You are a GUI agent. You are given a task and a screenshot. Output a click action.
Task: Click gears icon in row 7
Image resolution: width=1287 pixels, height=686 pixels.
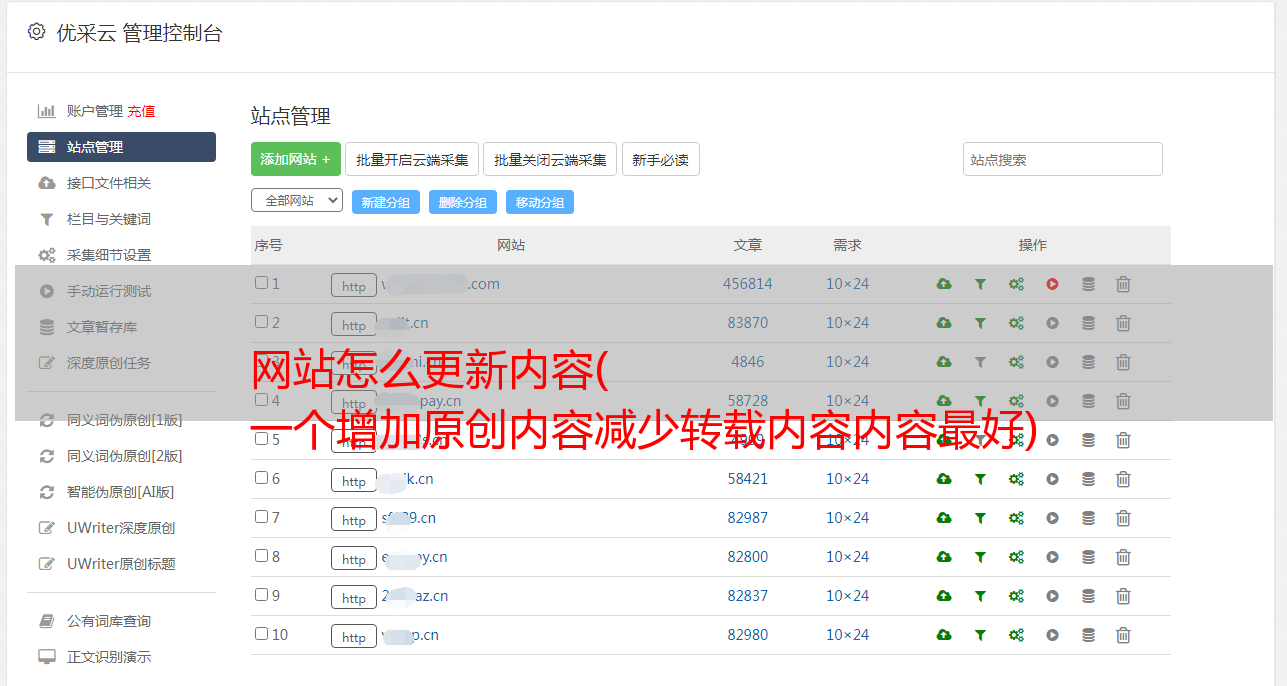tap(1016, 518)
